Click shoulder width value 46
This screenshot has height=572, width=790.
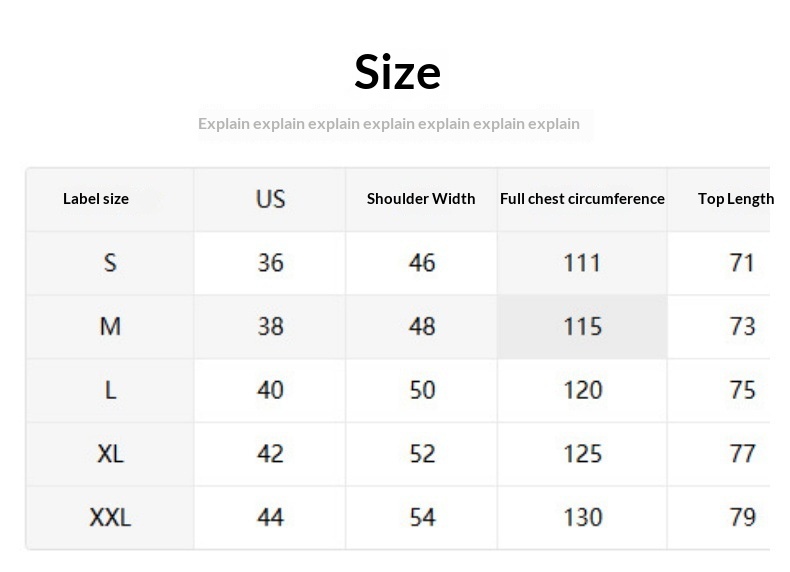point(422,263)
